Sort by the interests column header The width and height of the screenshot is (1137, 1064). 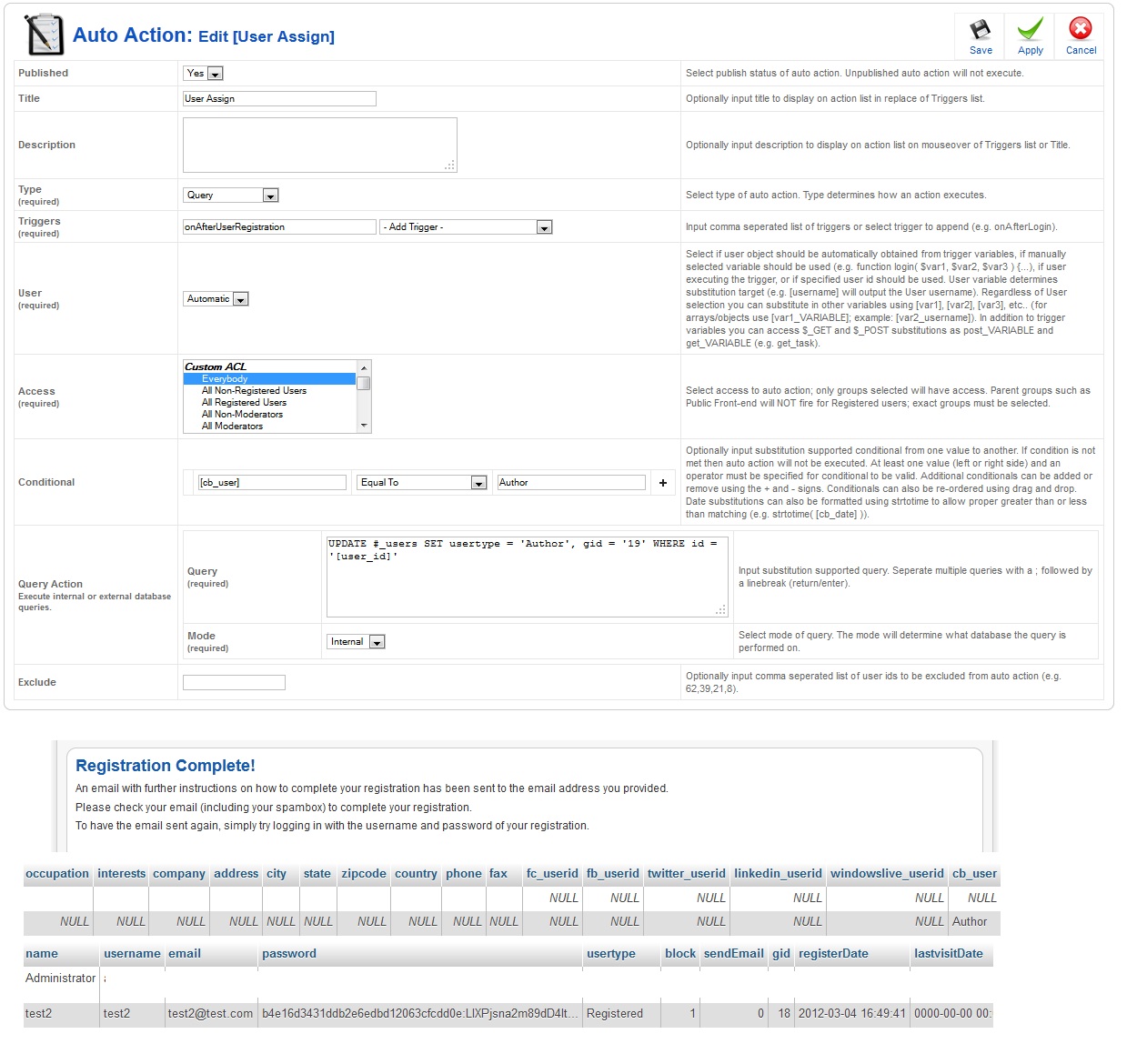[121, 874]
